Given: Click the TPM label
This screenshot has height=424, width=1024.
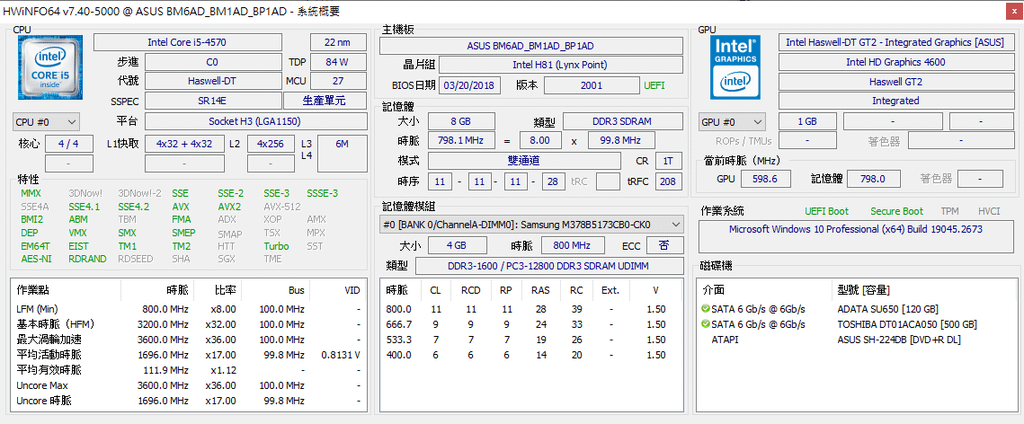Looking at the screenshot, I should point(950,211).
